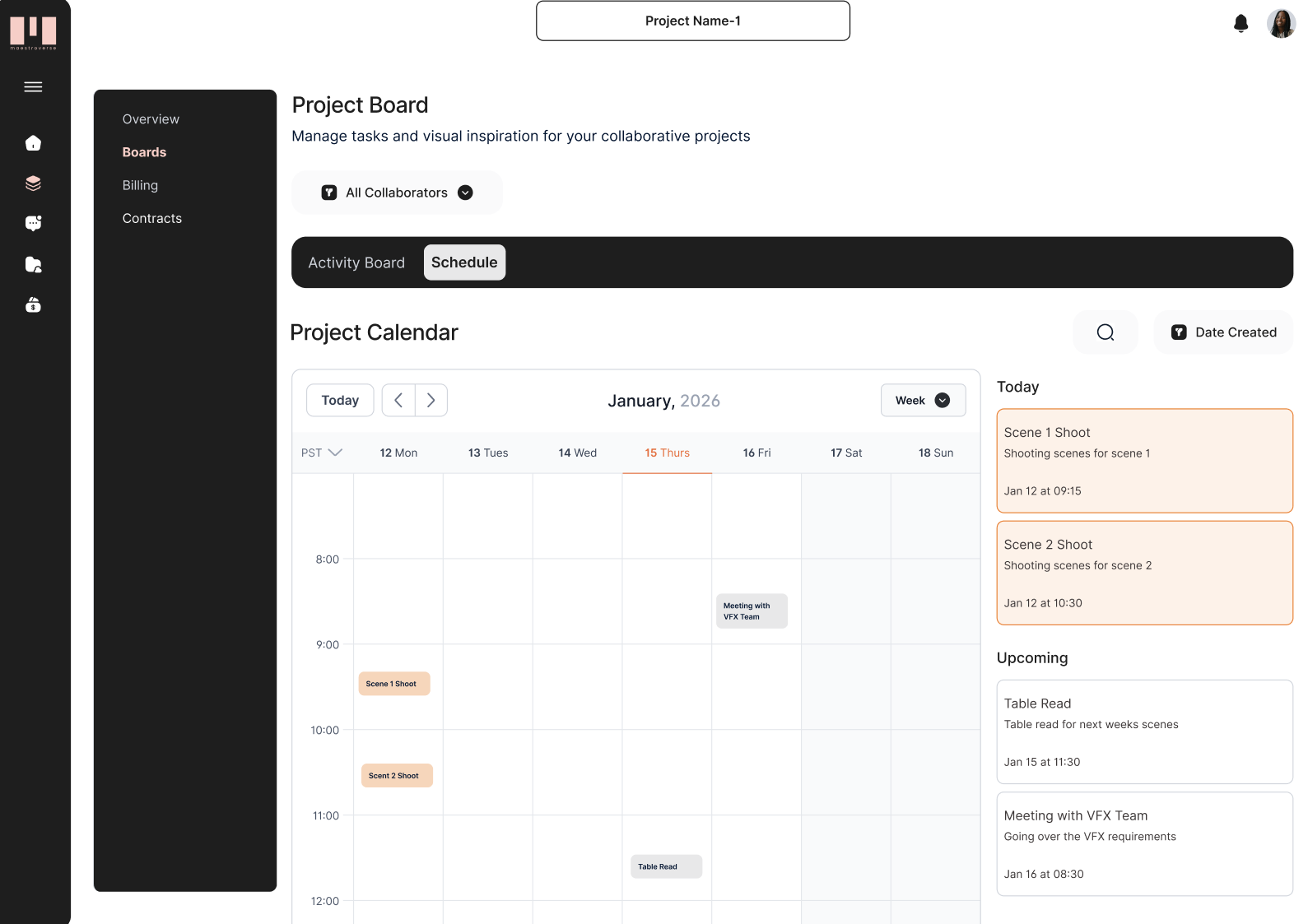Click the user profile avatar
Viewport: 1308px width, 924px height.
click(1280, 24)
